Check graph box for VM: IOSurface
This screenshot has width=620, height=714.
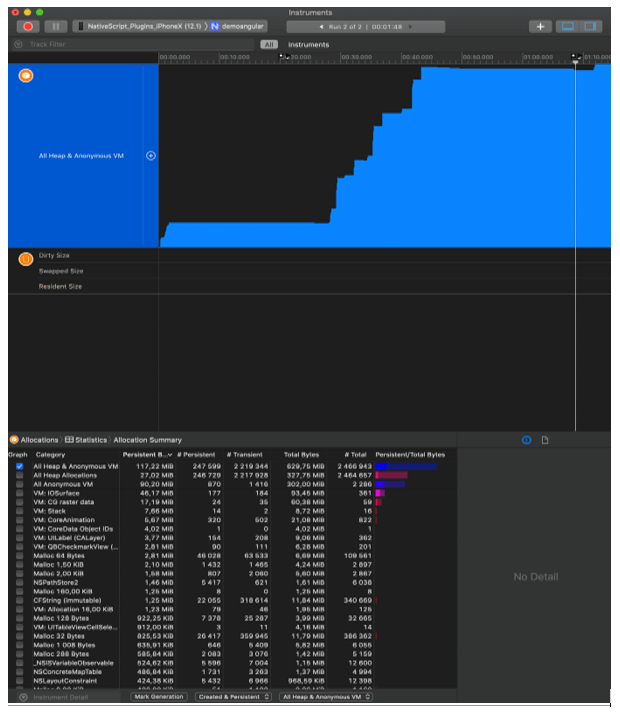click(x=20, y=493)
